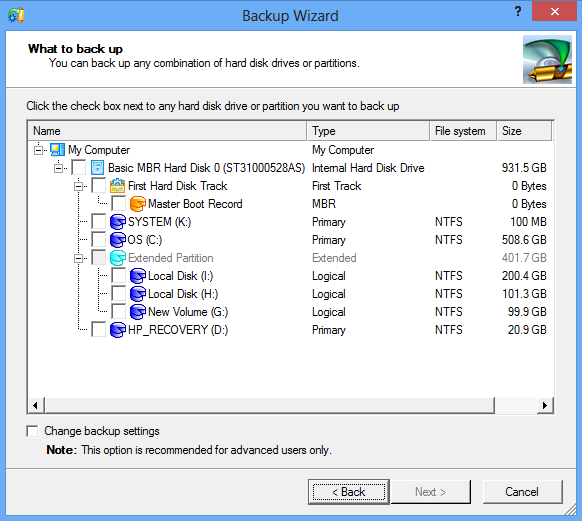582x521 pixels.
Task: Enable Change backup settings checkbox
Action: point(32,431)
